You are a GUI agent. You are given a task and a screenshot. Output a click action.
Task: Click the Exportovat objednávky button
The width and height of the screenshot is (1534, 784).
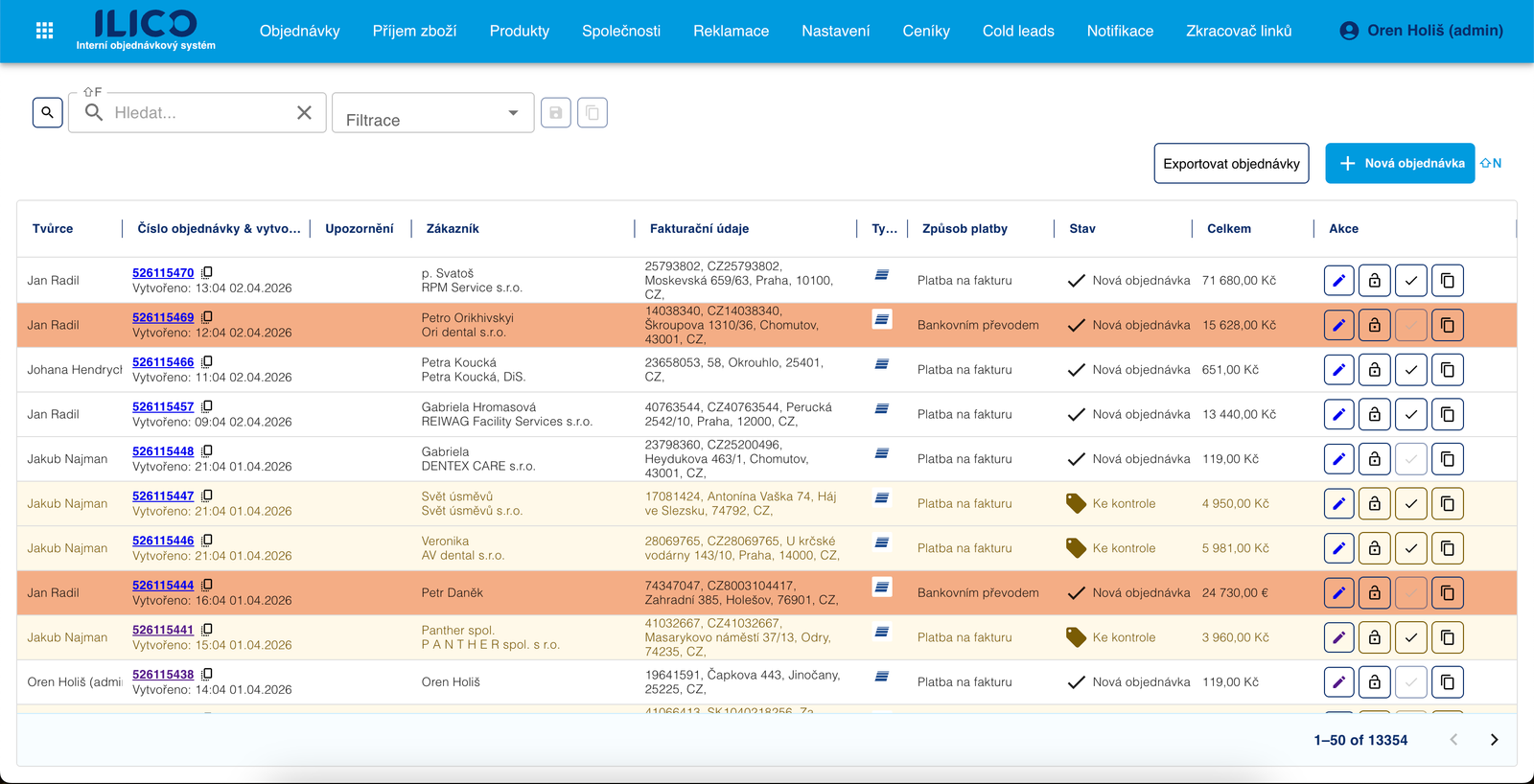coord(1231,164)
